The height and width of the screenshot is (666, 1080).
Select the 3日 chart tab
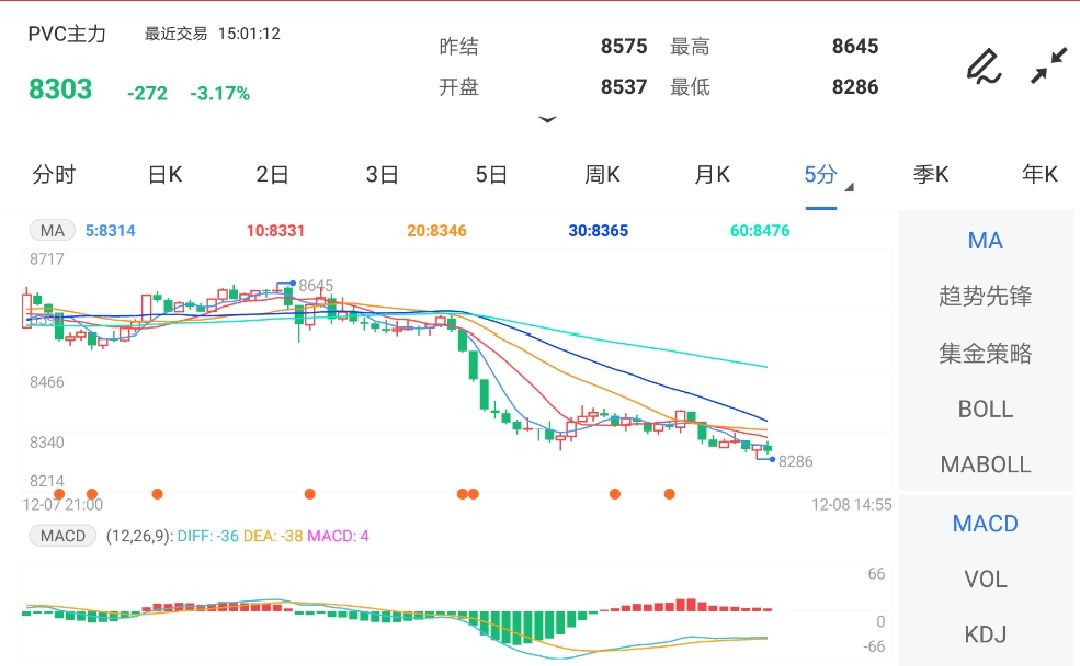pyautogui.click(x=382, y=174)
